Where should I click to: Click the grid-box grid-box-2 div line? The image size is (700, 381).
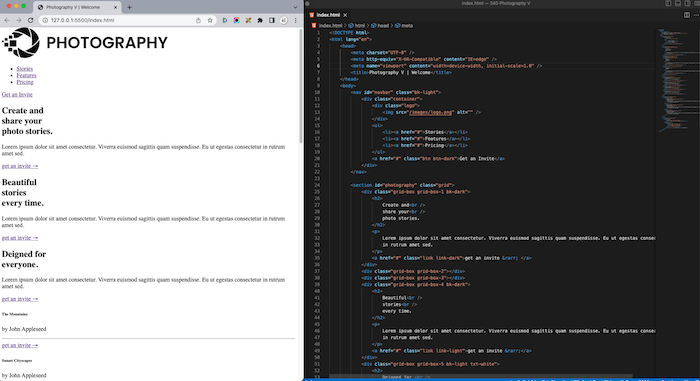click(x=413, y=271)
